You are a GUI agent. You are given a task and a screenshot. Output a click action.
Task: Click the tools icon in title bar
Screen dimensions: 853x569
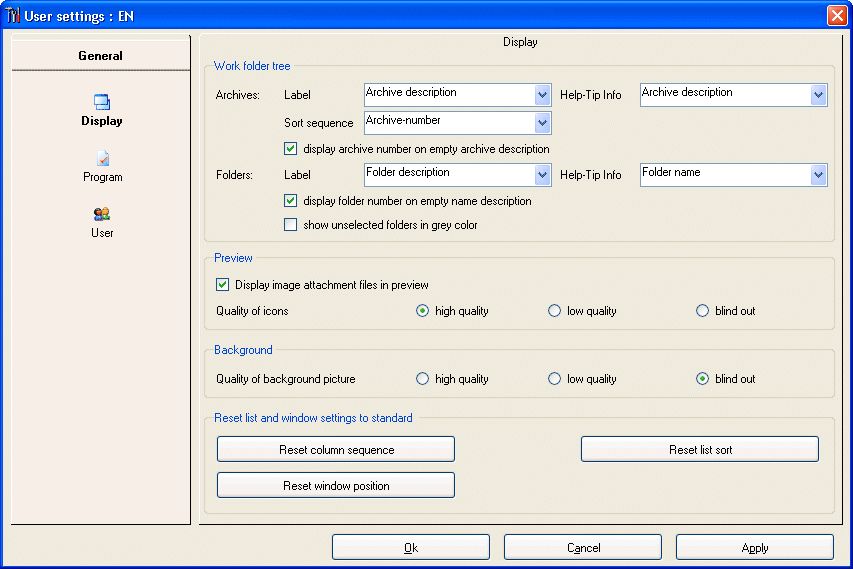[13, 16]
